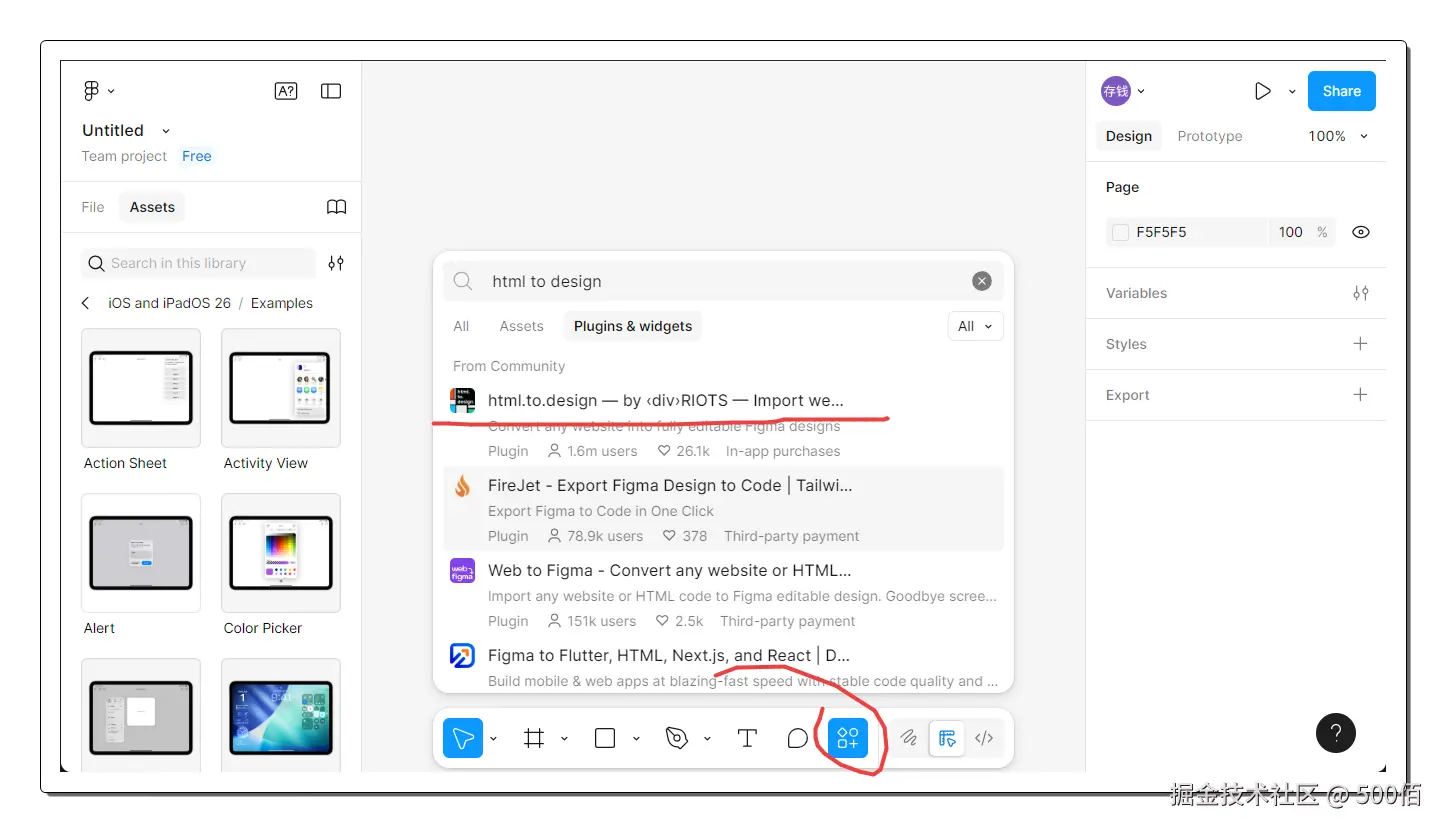Open the Move tool options chevron
This screenshot has width=1446, height=832.
(x=493, y=739)
